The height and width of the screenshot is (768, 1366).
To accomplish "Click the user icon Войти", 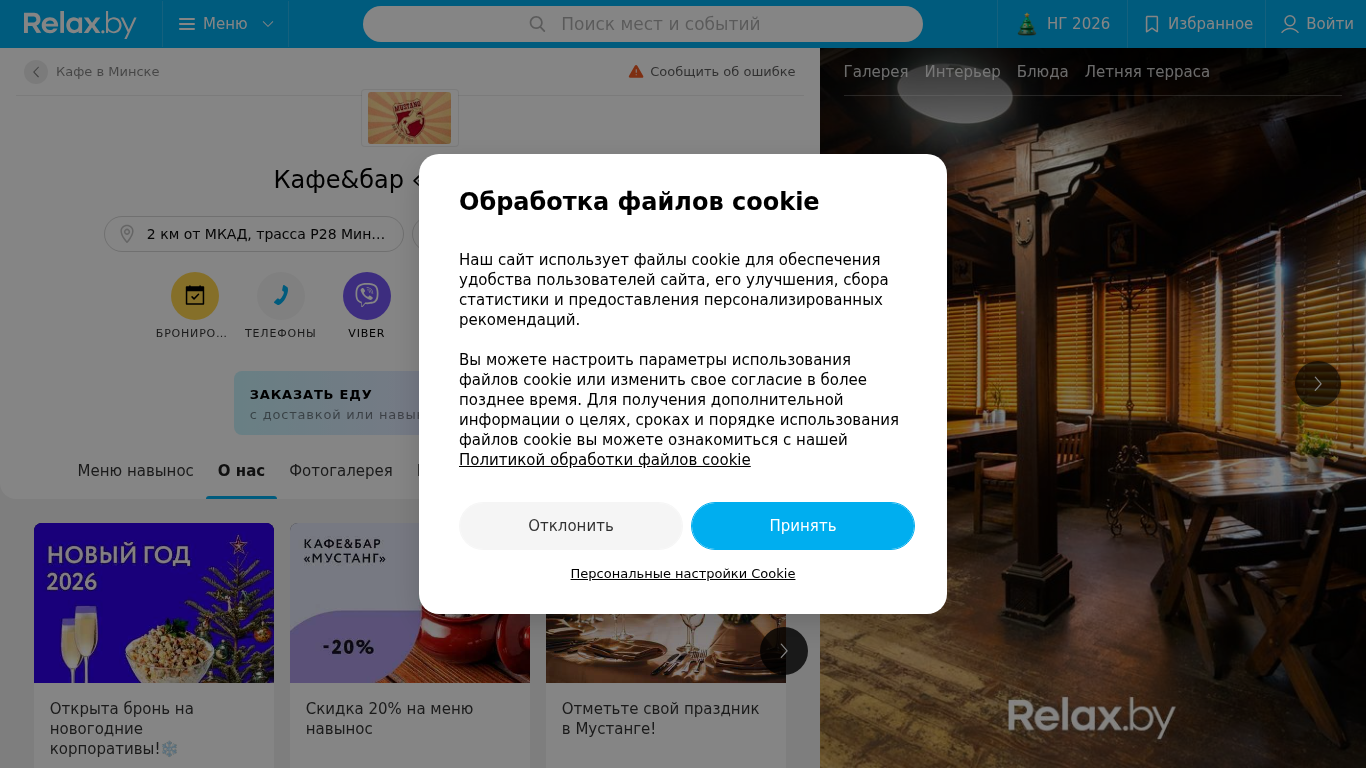I will (1290, 24).
